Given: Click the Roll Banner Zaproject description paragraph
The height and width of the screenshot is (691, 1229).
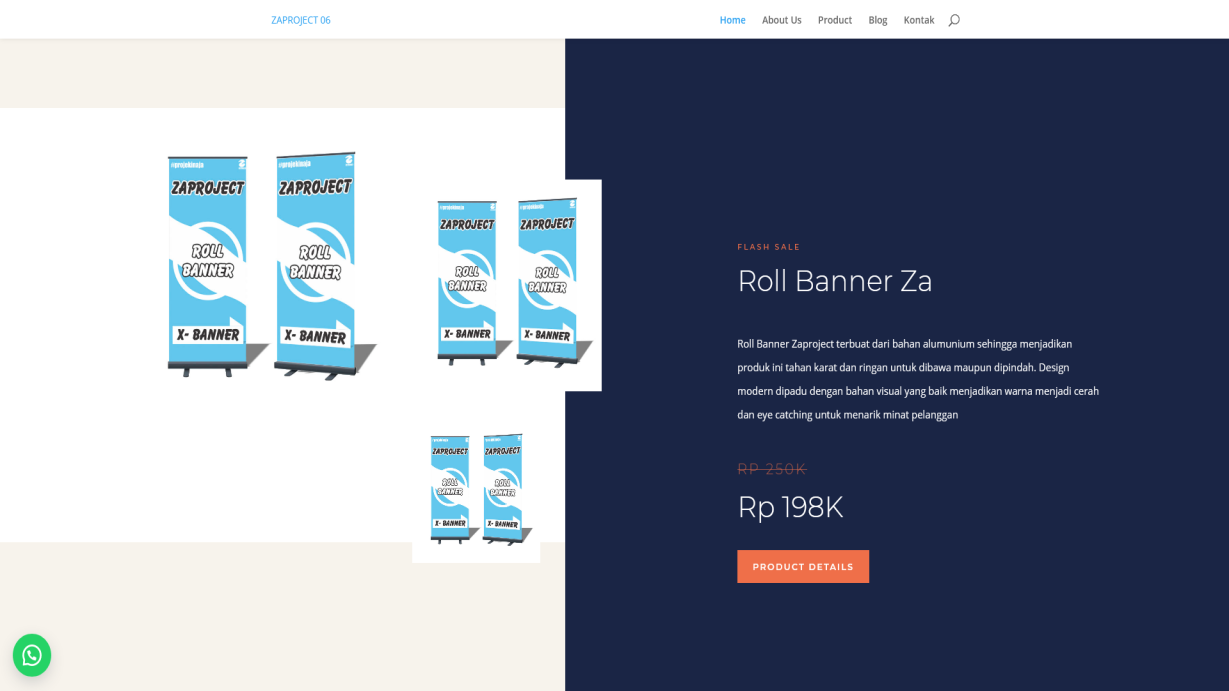Looking at the screenshot, I should (x=918, y=379).
